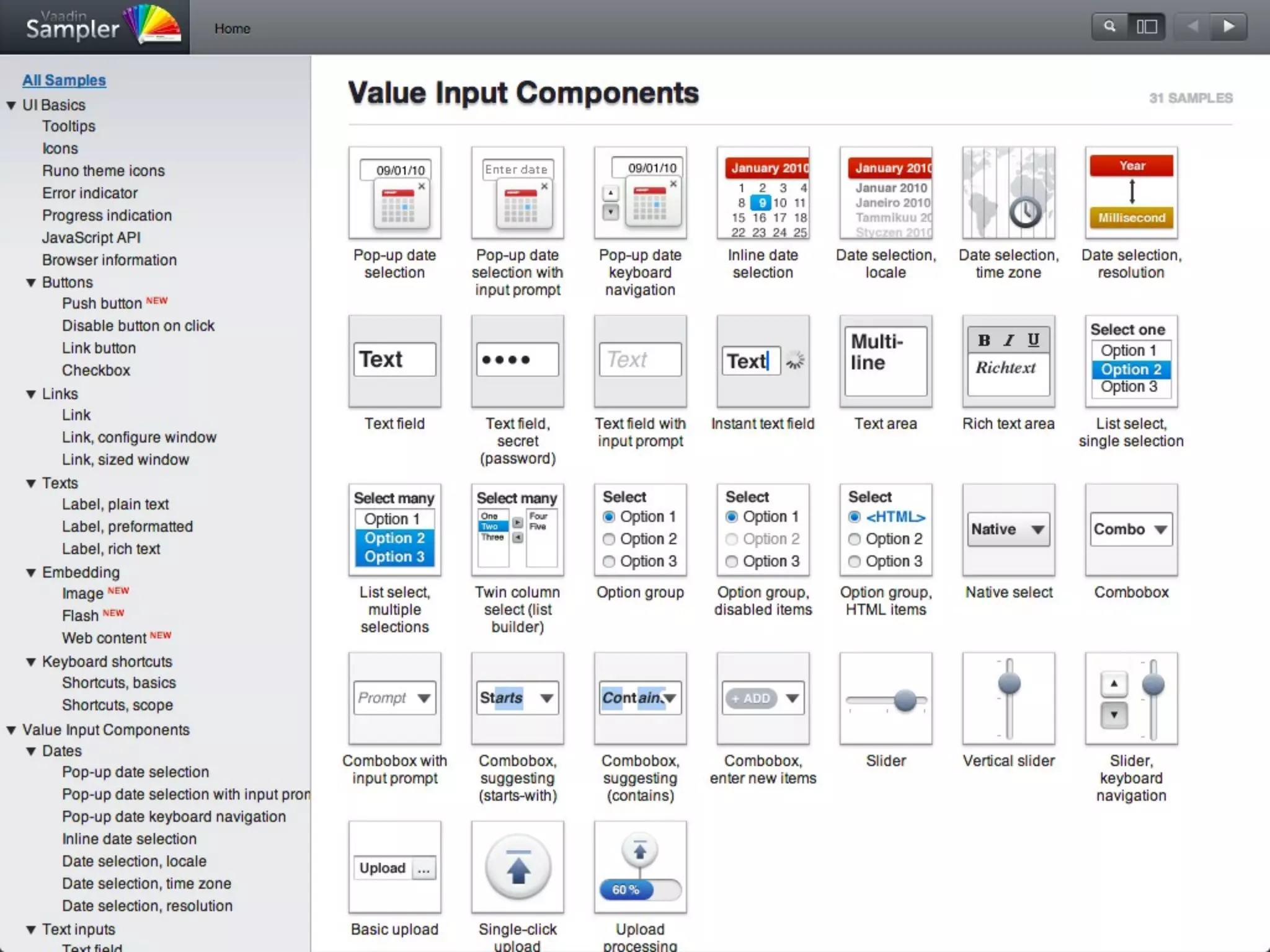Open Option group, HTML items thumbnail
This screenshot has height=952, width=1270.
click(886, 530)
